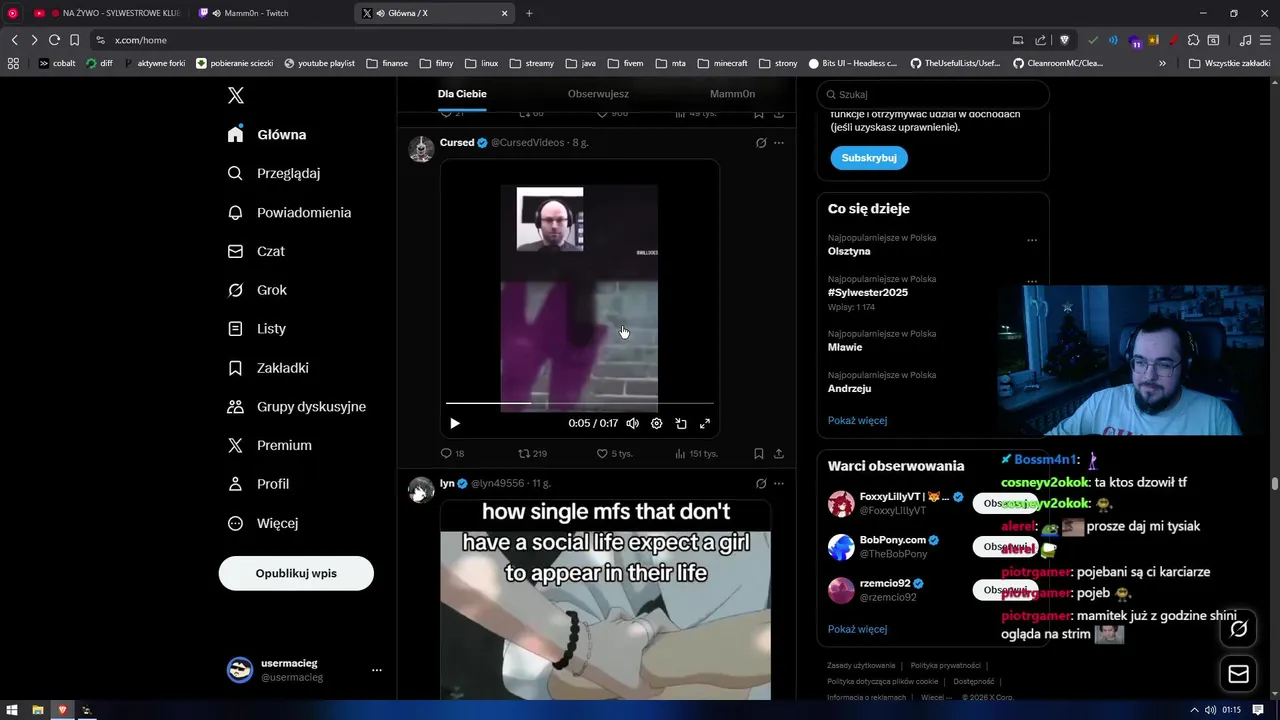
Task: Reload the page
Action: [54, 40]
